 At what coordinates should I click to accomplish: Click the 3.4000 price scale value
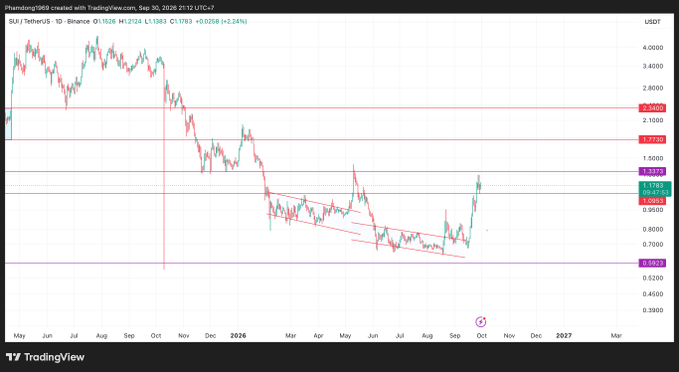point(653,66)
